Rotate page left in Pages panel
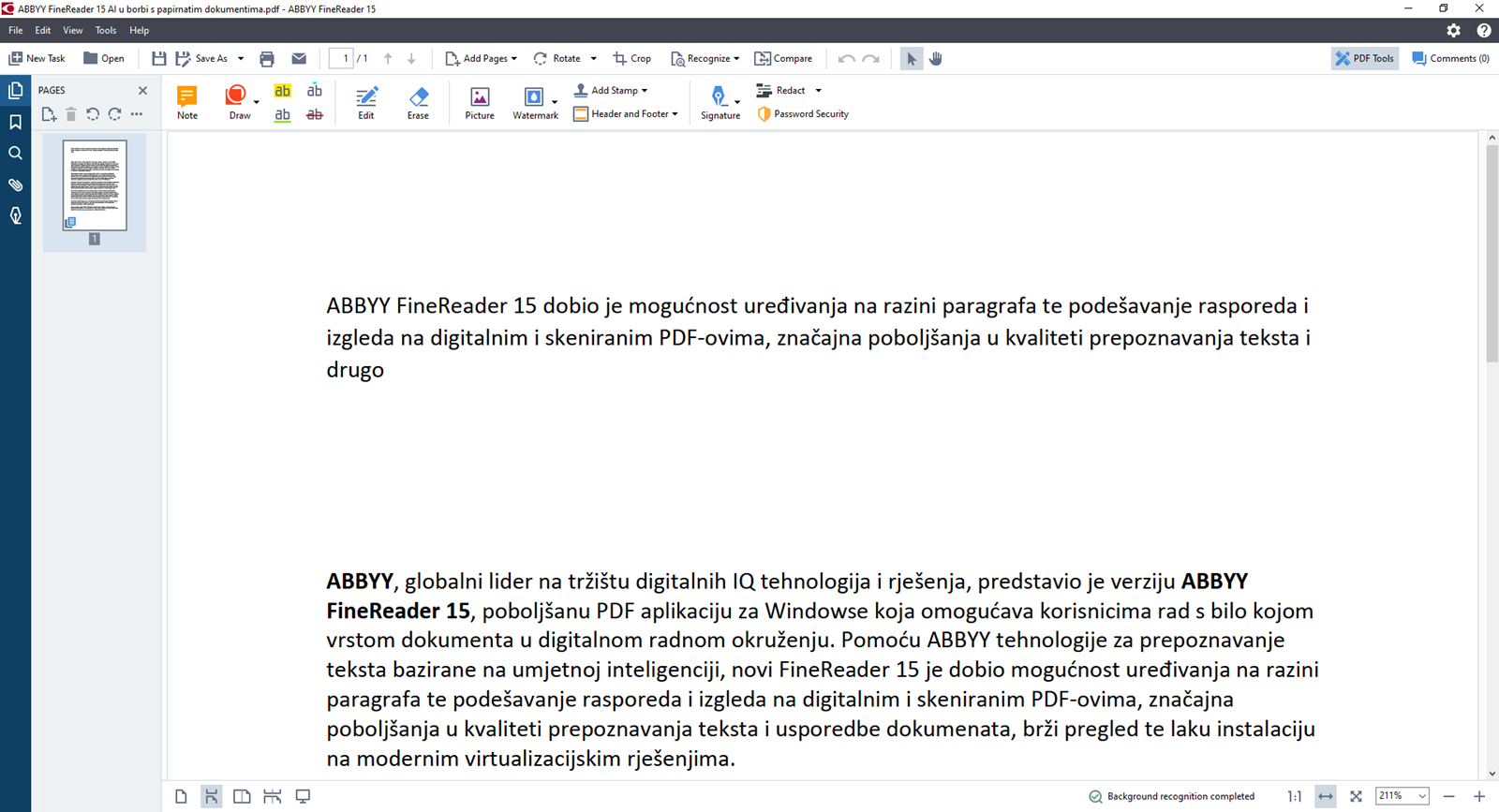This screenshot has height=812, width=1499. (93, 114)
